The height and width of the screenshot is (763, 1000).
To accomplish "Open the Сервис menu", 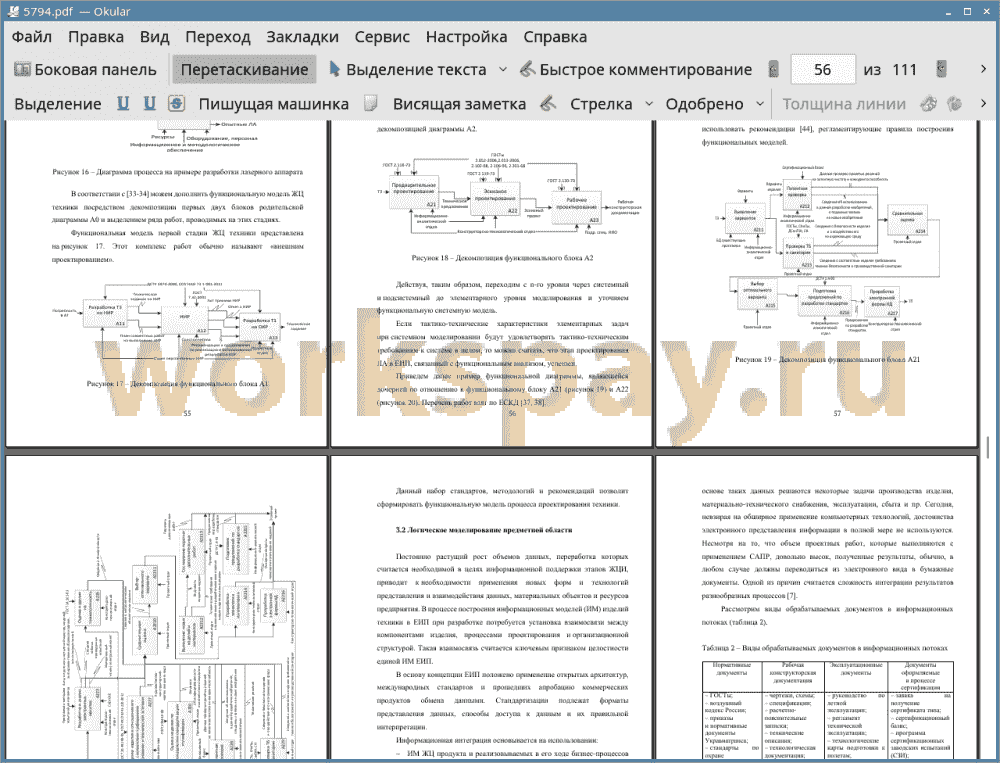I will point(382,37).
